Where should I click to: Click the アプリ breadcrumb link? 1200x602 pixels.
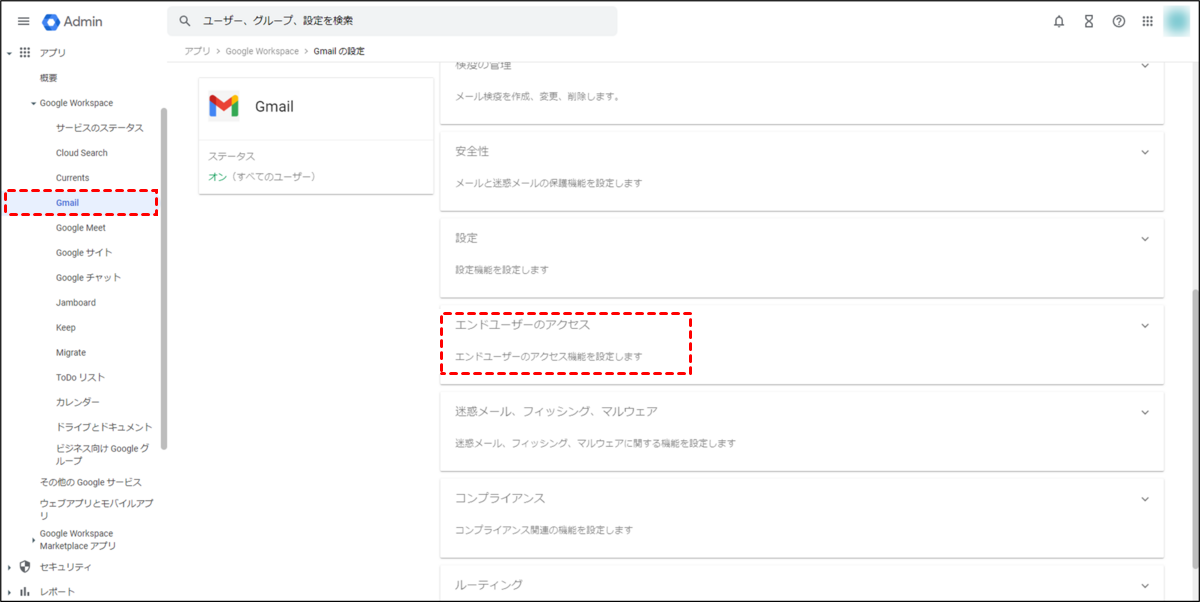(197, 51)
